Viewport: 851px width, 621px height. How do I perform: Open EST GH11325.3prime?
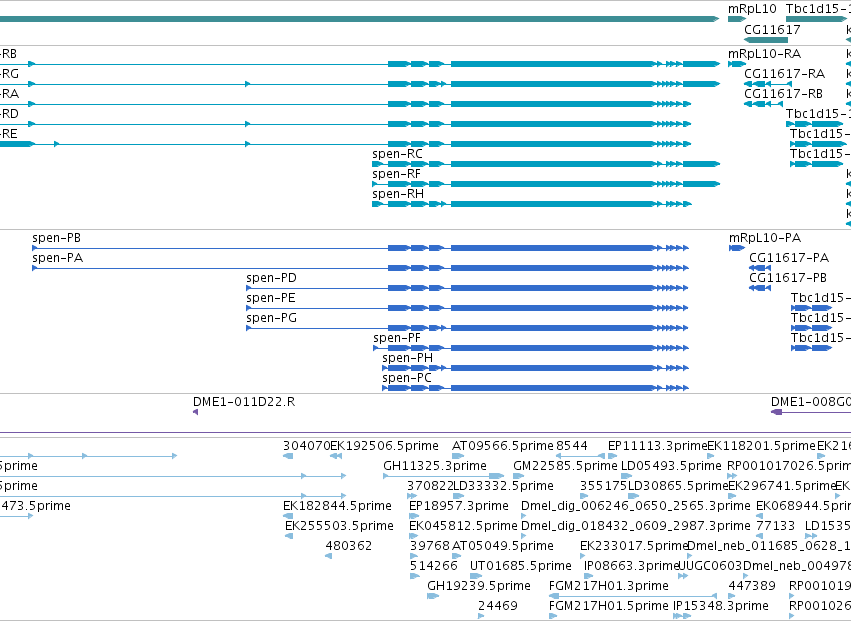(x=435, y=467)
